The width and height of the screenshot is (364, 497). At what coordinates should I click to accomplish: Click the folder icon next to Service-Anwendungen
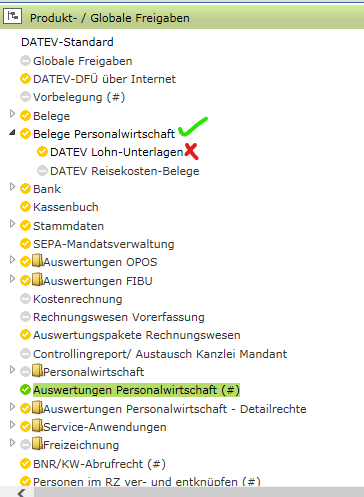pyautogui.click(x=37, y=426)
